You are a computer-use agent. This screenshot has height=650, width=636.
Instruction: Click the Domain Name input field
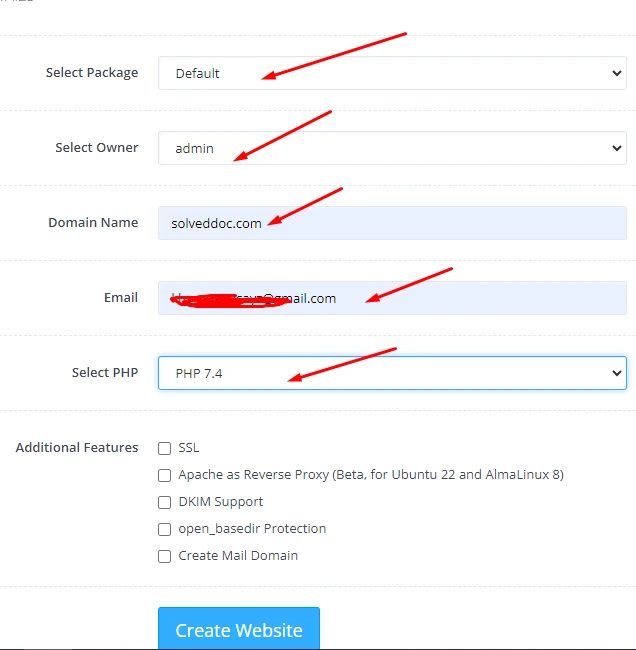392,223
